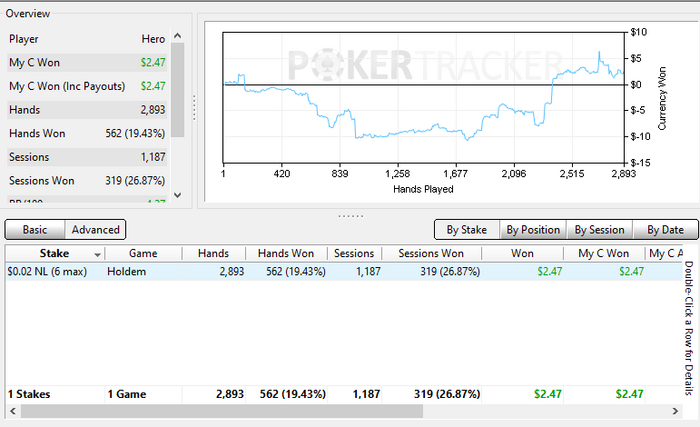Click the Overview list scroll down arrow
Screen dimensions: 700x427
coord(178,195)
